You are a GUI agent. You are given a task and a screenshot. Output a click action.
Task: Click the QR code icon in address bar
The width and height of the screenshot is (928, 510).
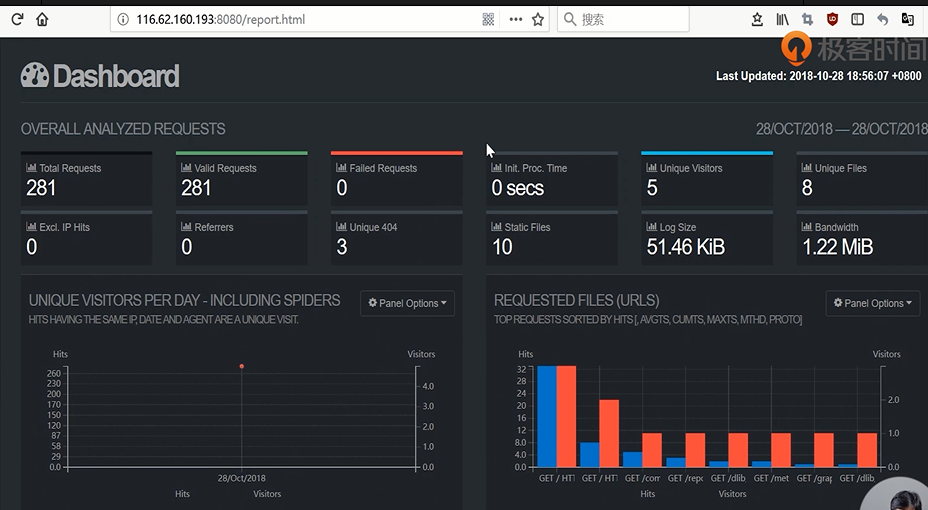tap(488, 20)
